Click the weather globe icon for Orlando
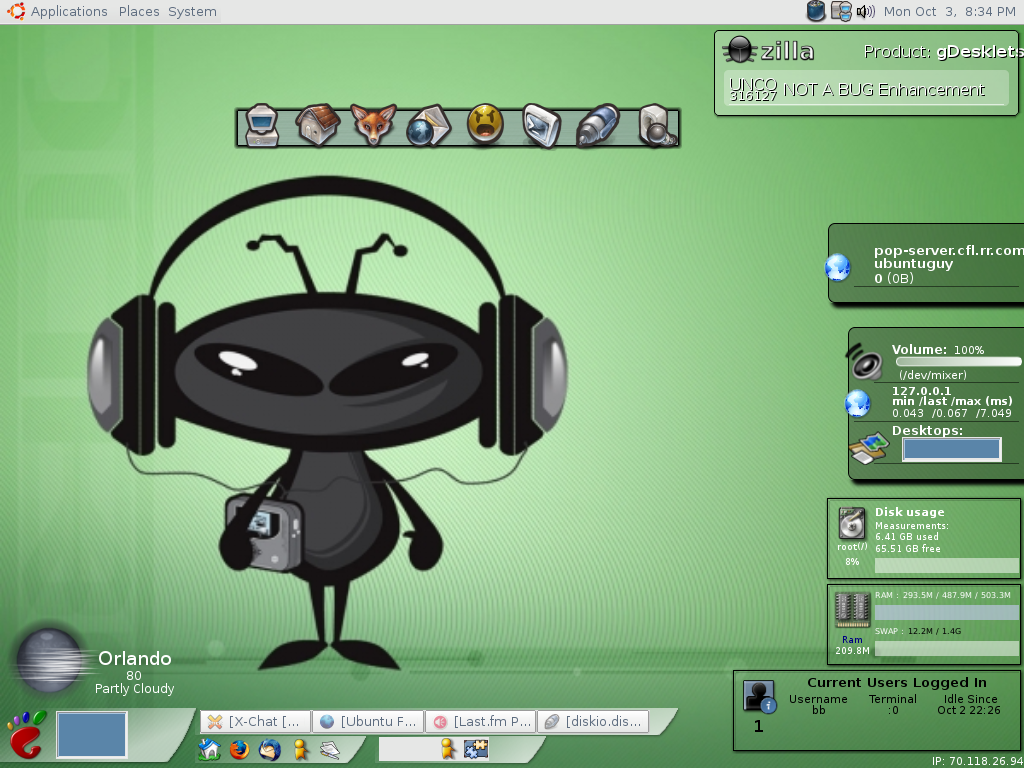Image resolution: width=1024 pixels, height=768 pixels. coord(49,660)
